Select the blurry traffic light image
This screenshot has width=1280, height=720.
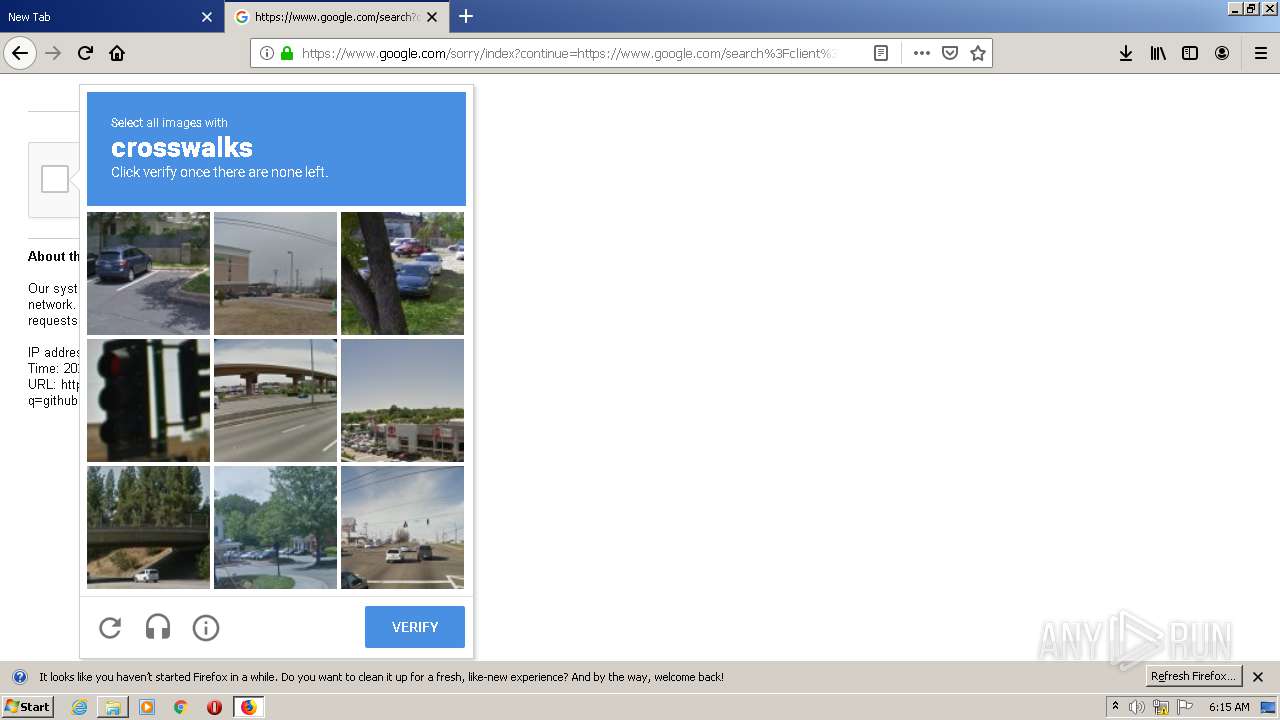148,400
